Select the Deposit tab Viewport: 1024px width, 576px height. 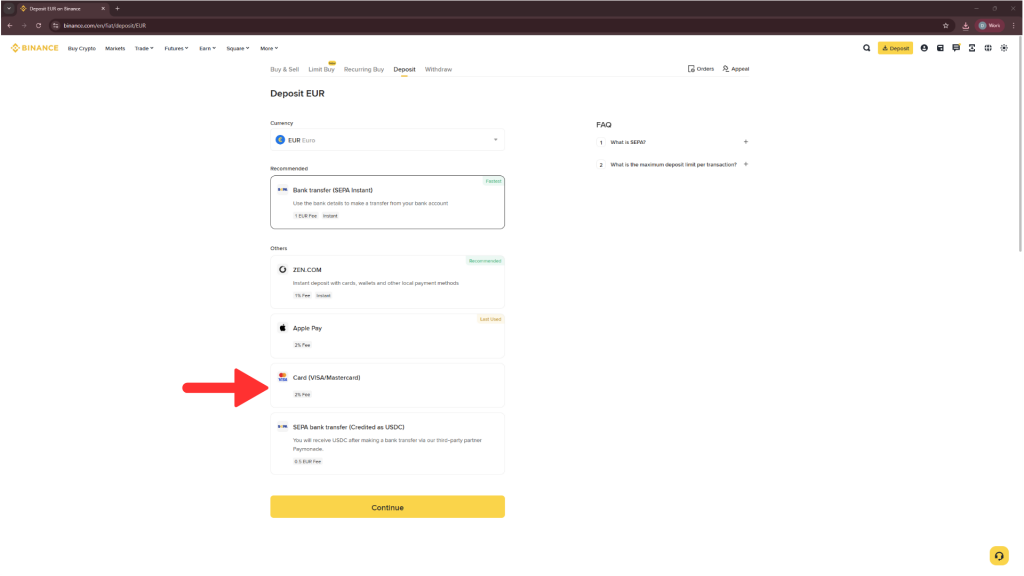coord(404,69)
